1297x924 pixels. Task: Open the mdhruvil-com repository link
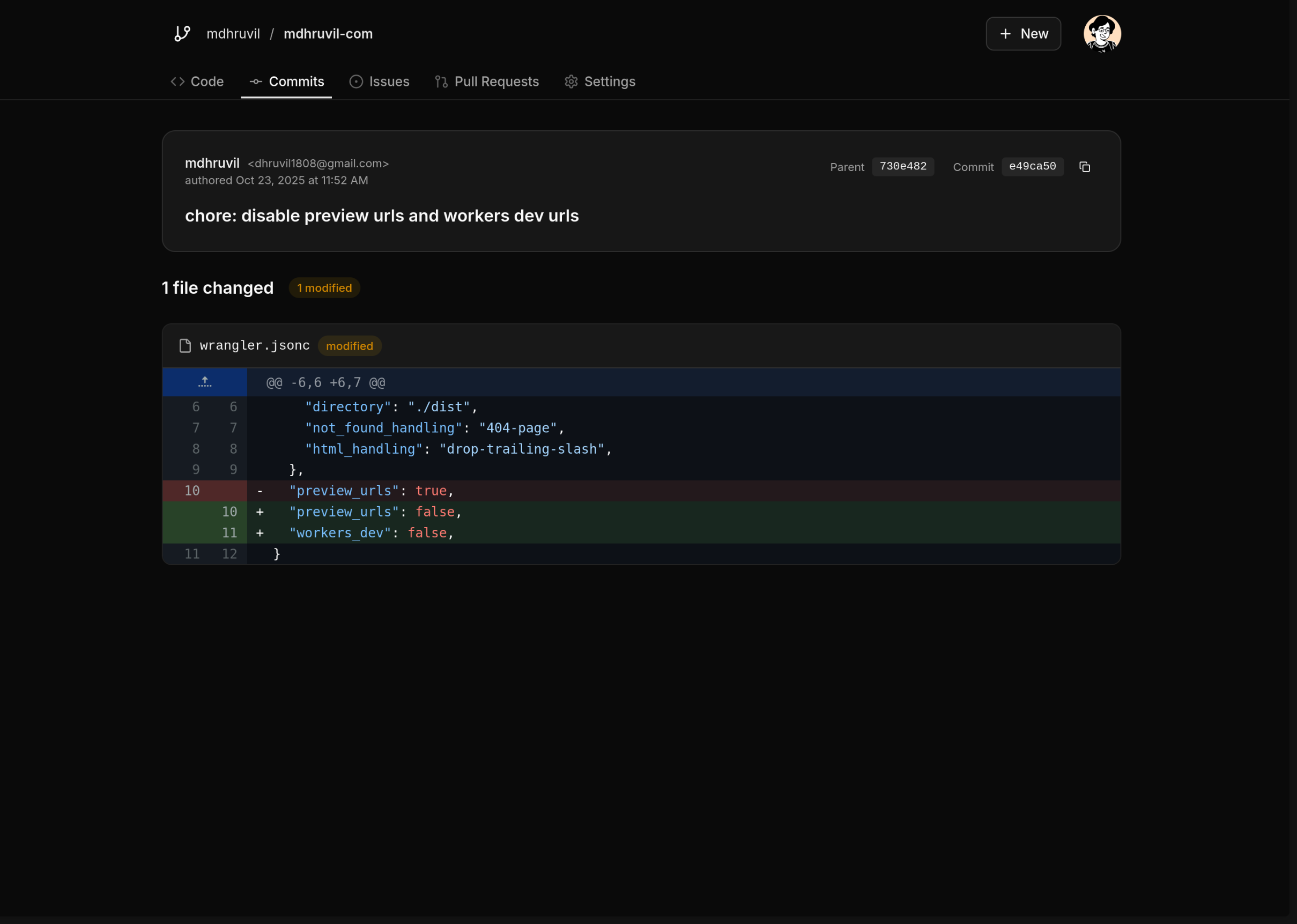328,34
